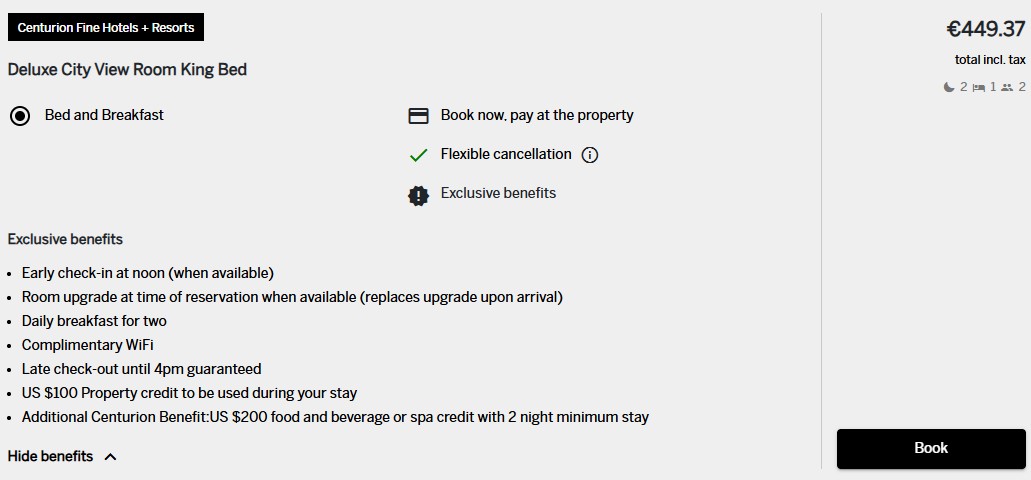Click the Late check-out until 4pm benefit

(141, 369)
